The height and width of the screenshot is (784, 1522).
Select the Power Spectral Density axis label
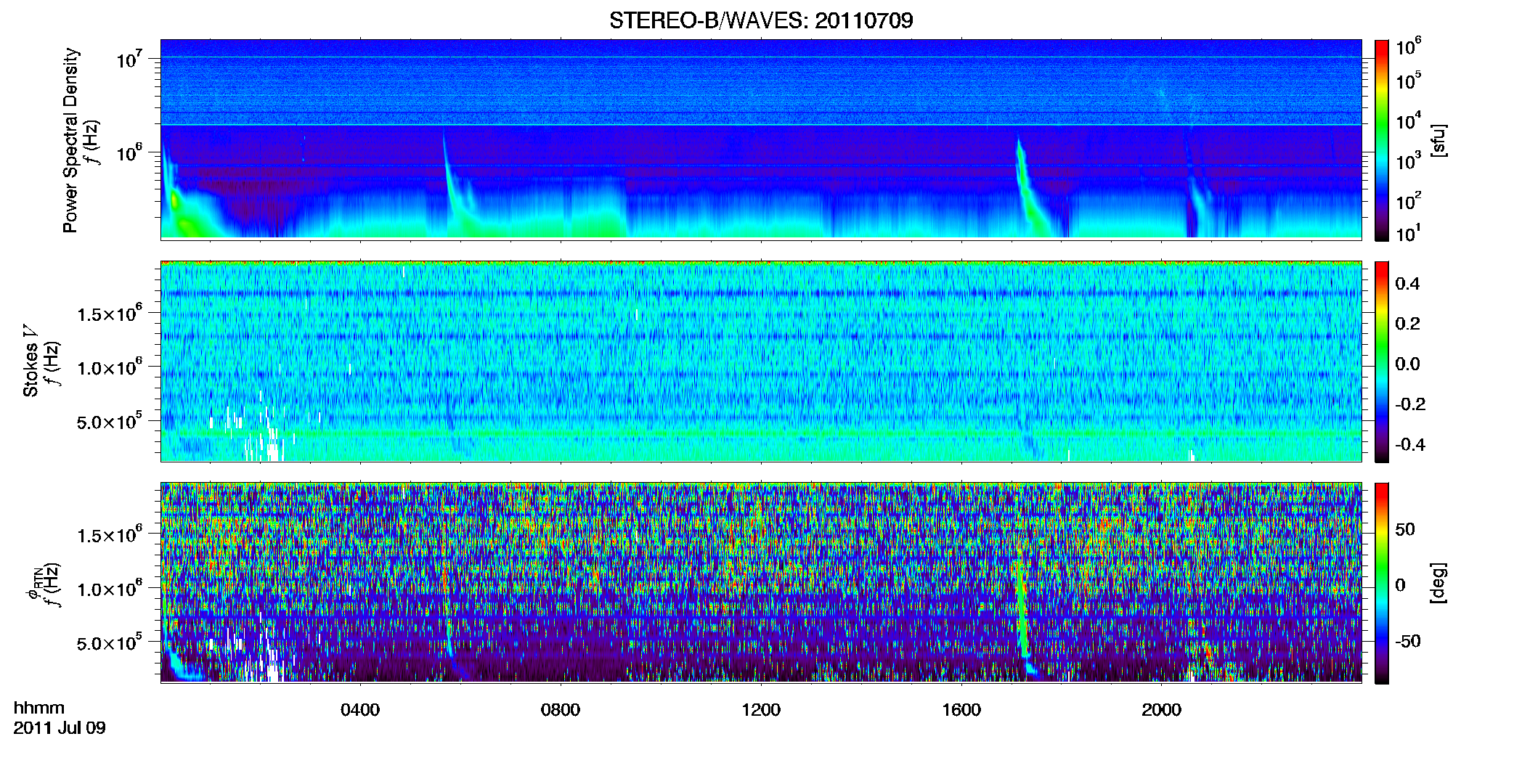coord(70,140)
